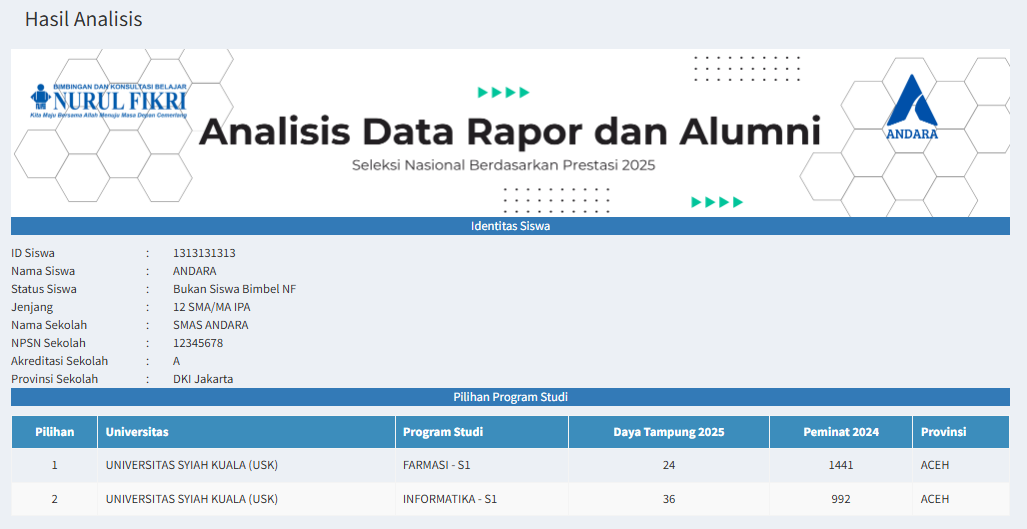Click the Program Studi column header
This screenshot has height=529, width=1027.
pyautogui.click(x=443, y=432)
